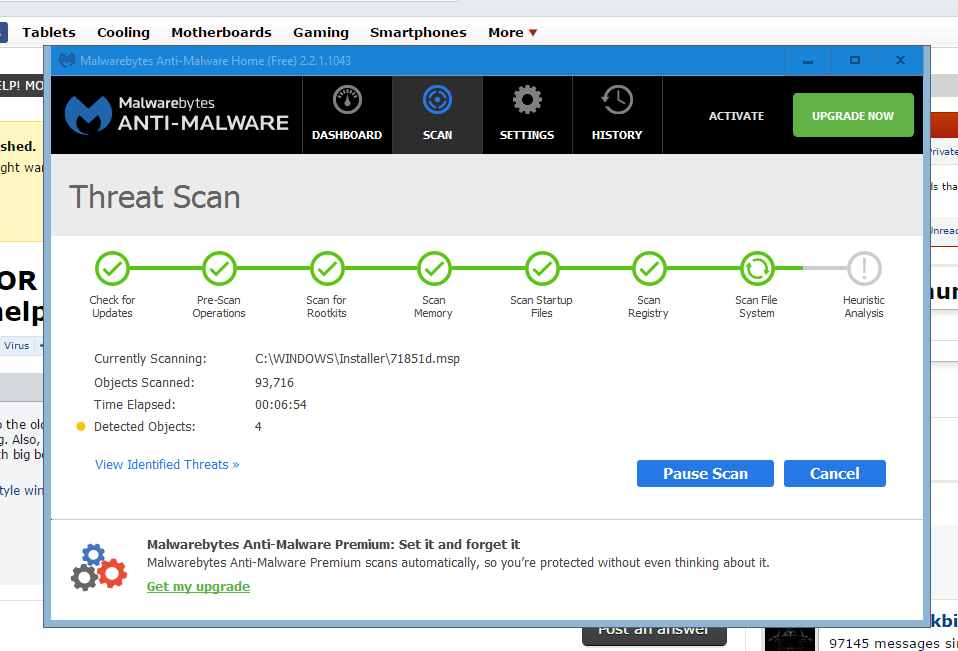Click the Pre-Scan Operations step checkmark
This screenshot has height=651, width=958.
(x=219, y=269)
